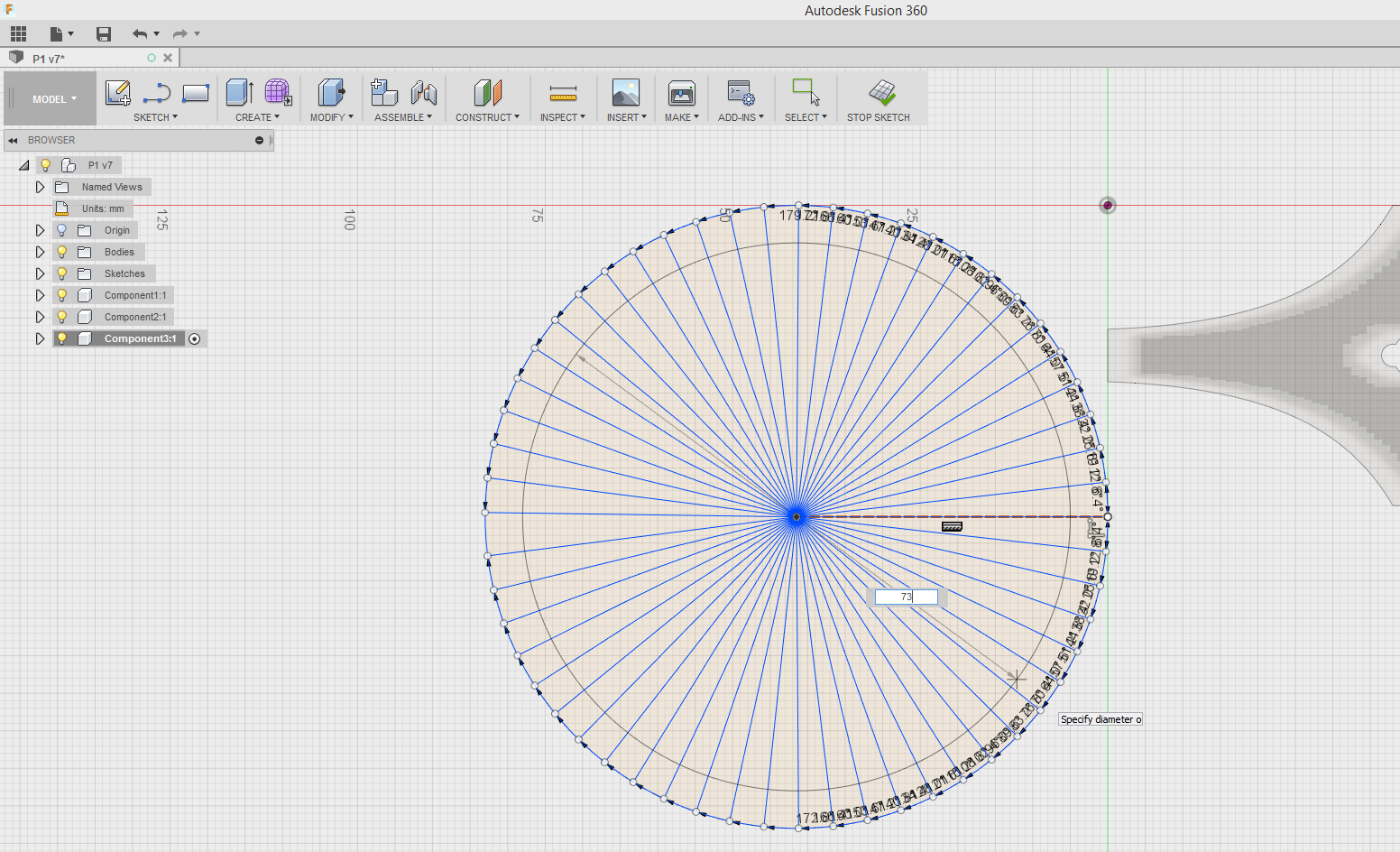Toggle Bodies visibility light bulb
Image resolution: width=1400 pixels, height=852 pixels.
pos(61,252)
